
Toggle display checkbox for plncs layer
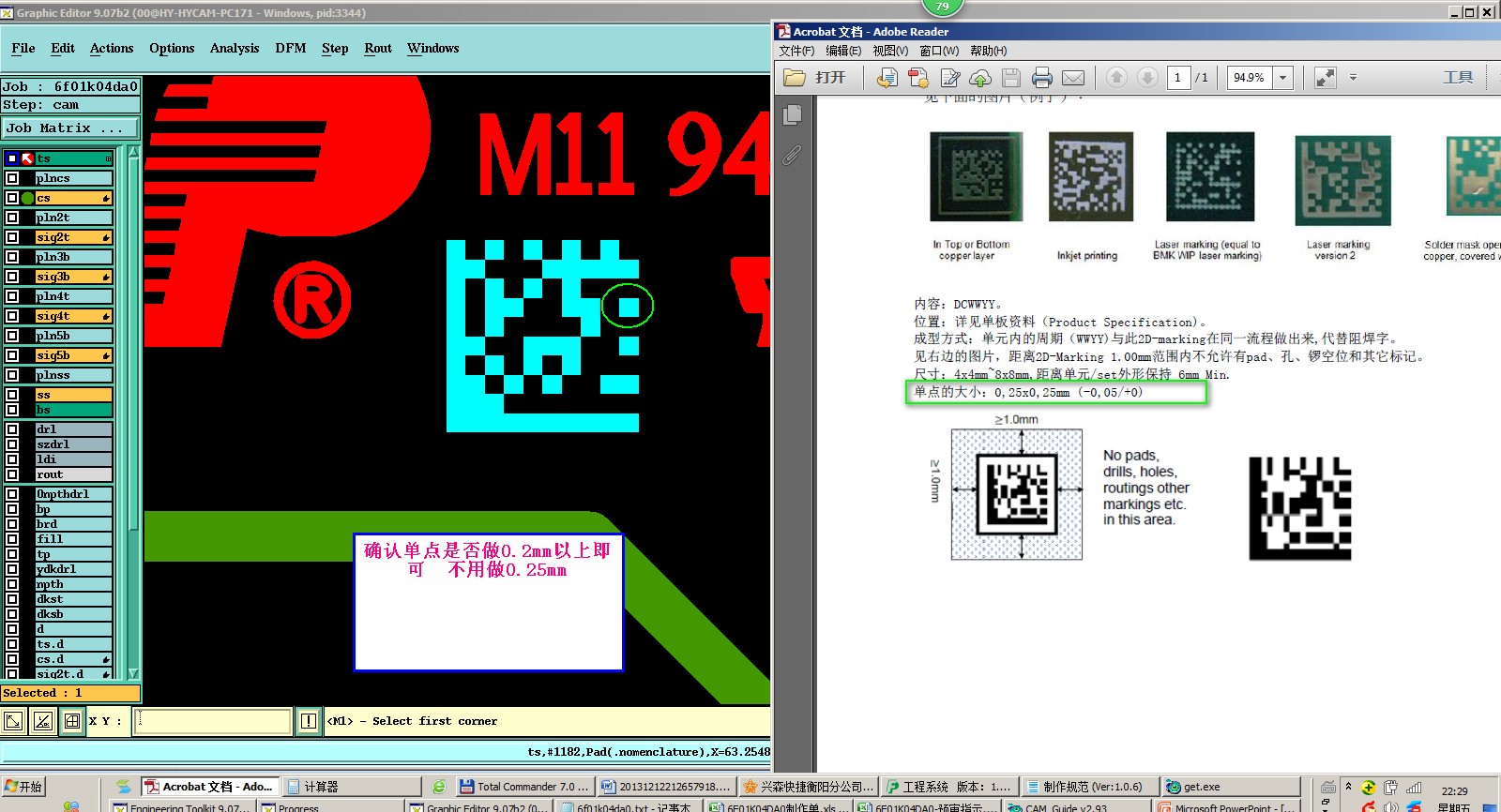[x=12, y=178]
